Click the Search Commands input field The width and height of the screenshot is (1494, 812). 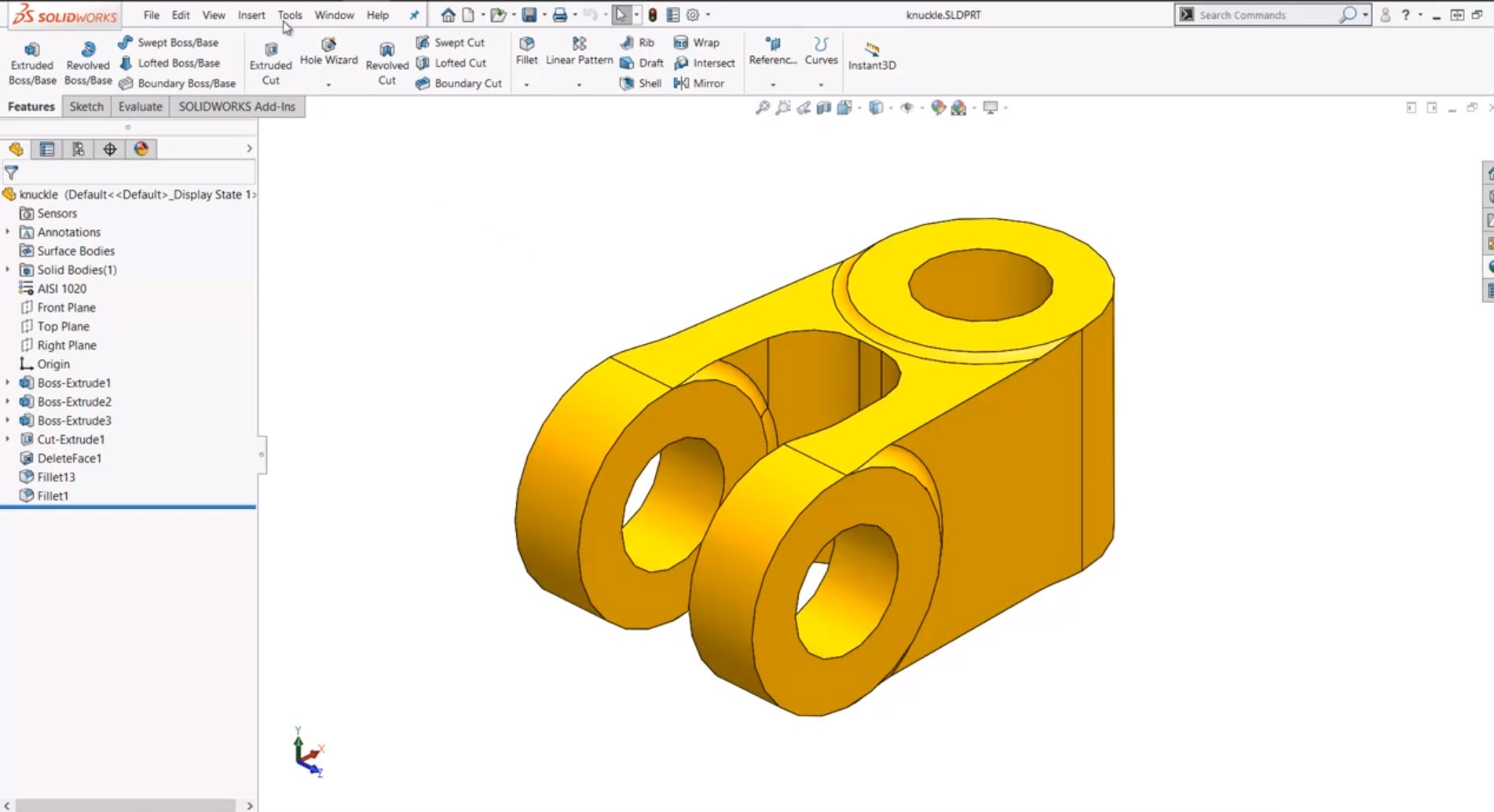click(1265, 15)
